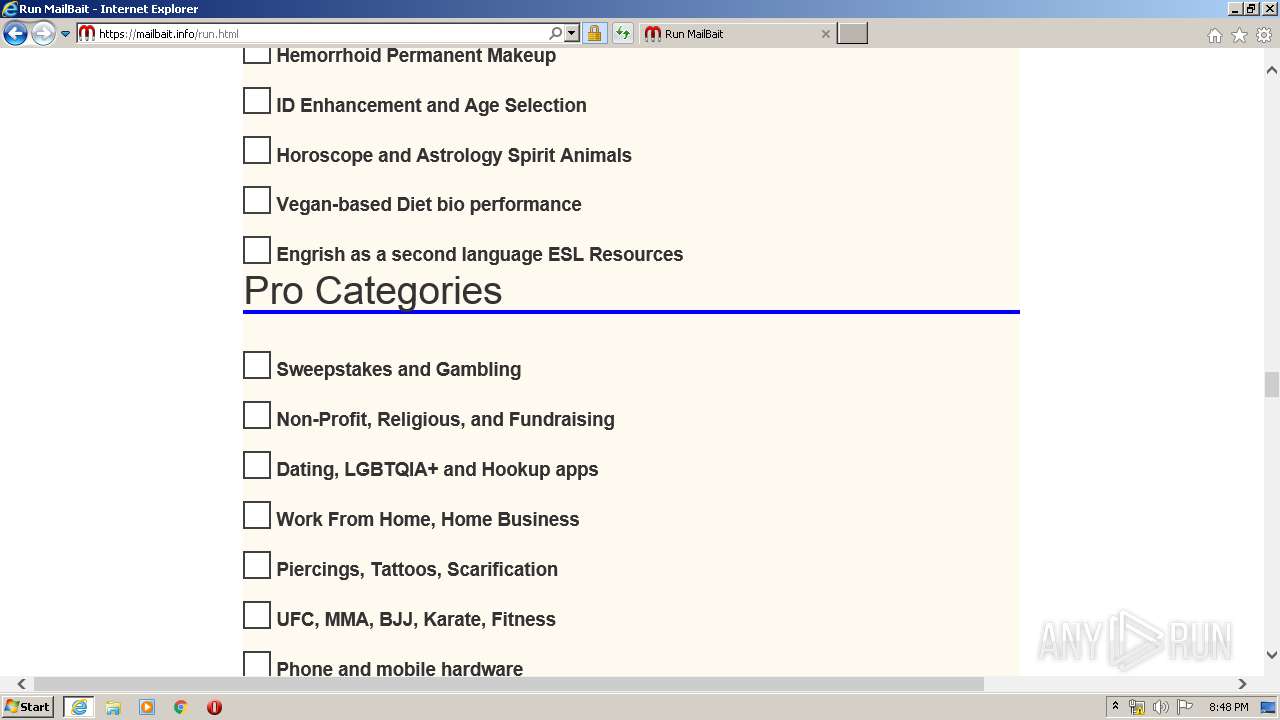Click the 8:48 PM clock
This screenshot has height=720, width=1280.
click(1228, 707)
